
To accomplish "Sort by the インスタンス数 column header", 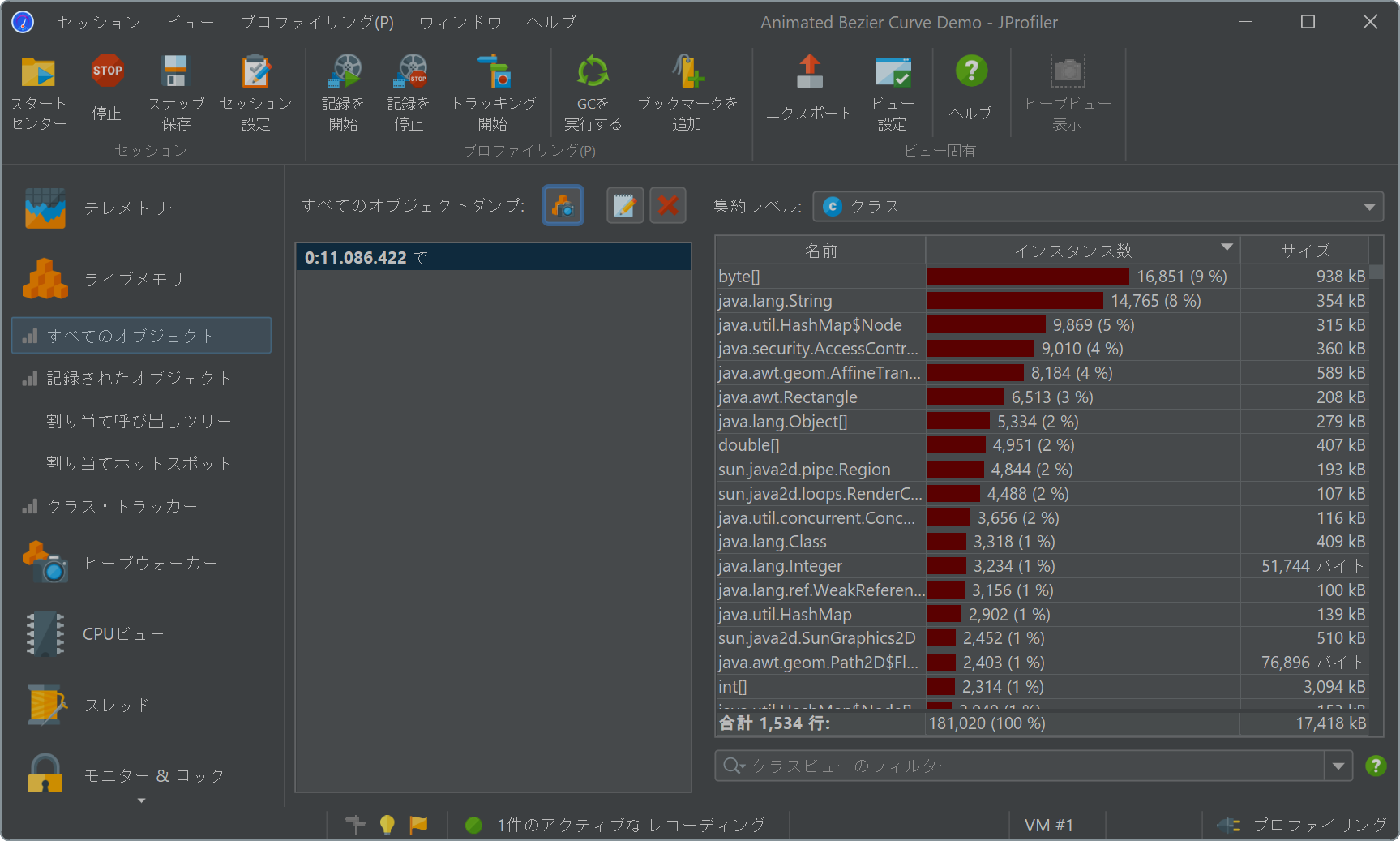I will pyautogui.click(x=1082, y=251).
